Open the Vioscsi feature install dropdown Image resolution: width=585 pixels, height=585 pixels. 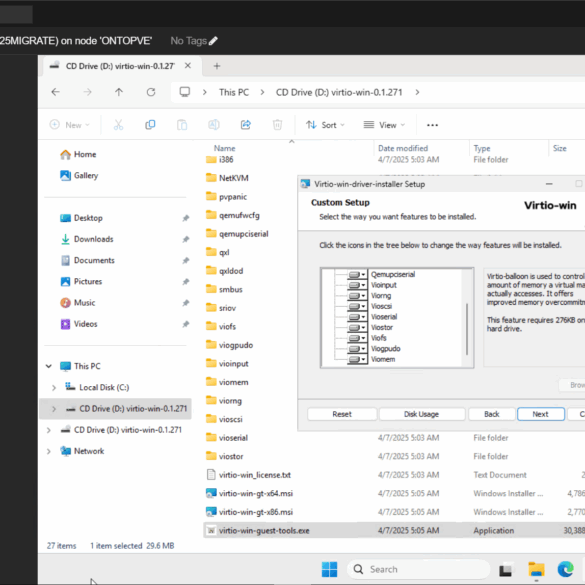tap(357, 306)
